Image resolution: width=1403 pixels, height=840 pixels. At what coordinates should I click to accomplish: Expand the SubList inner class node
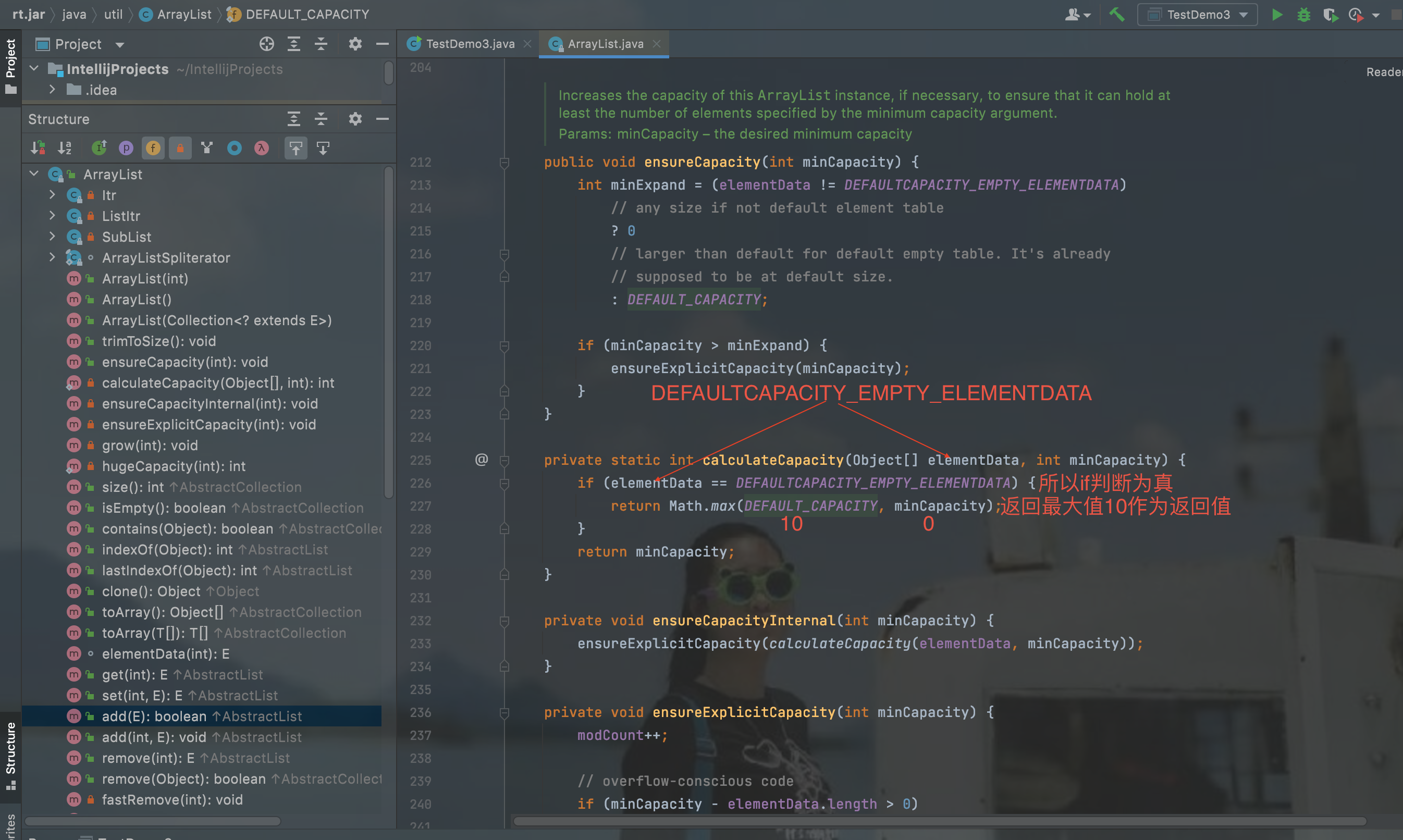52,237
